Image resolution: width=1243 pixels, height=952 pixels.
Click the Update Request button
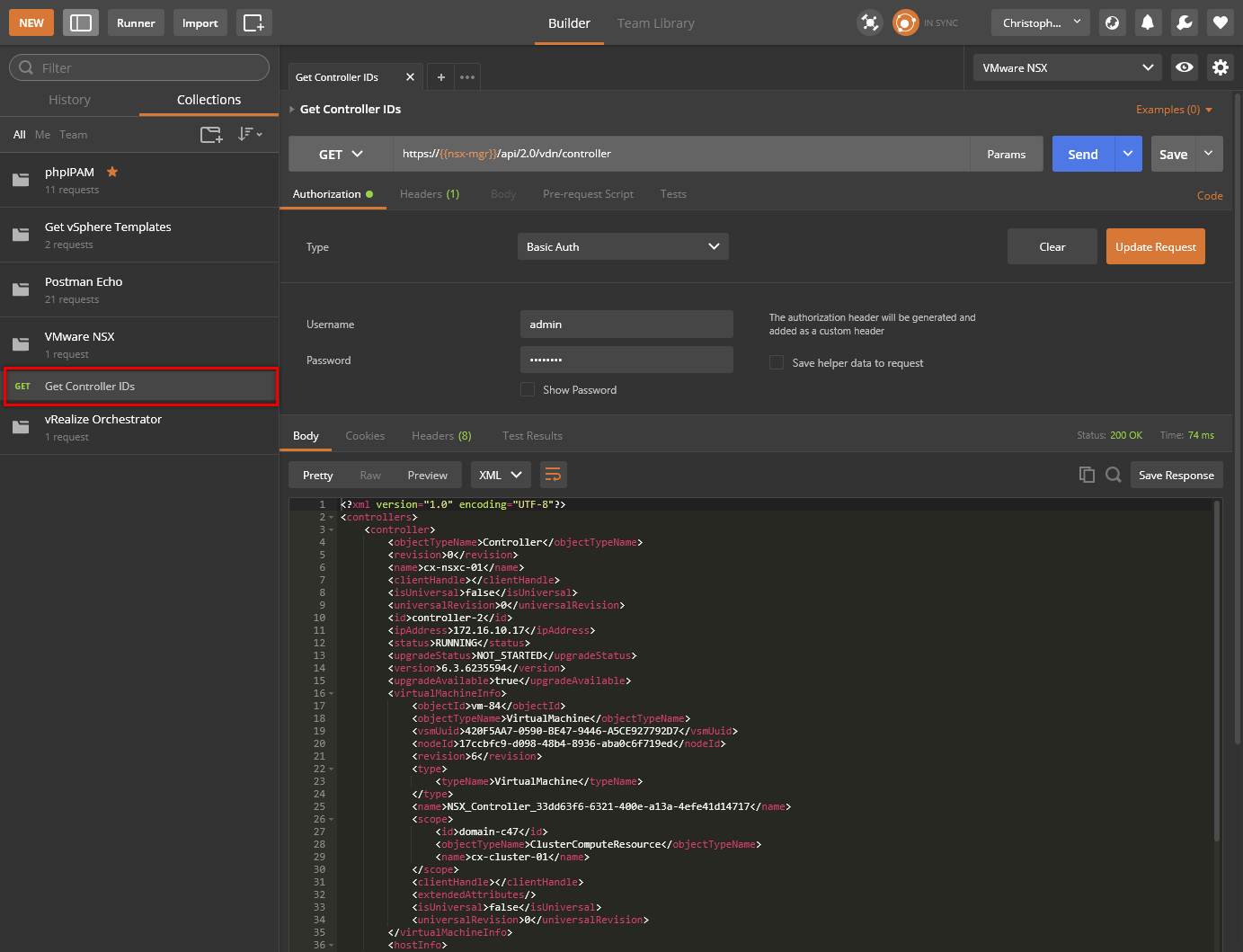(1155, 246)
